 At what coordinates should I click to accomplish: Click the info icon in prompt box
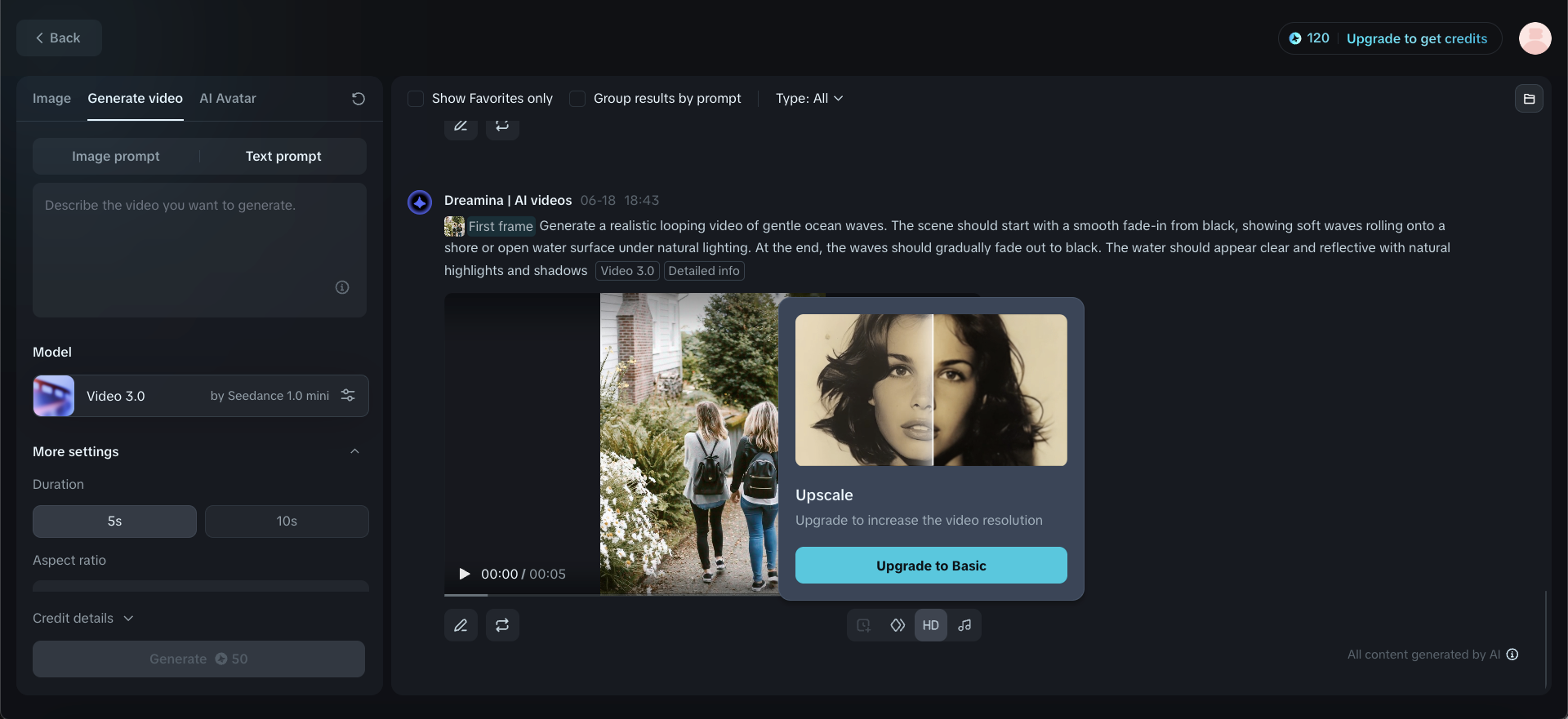pos(342,287)
